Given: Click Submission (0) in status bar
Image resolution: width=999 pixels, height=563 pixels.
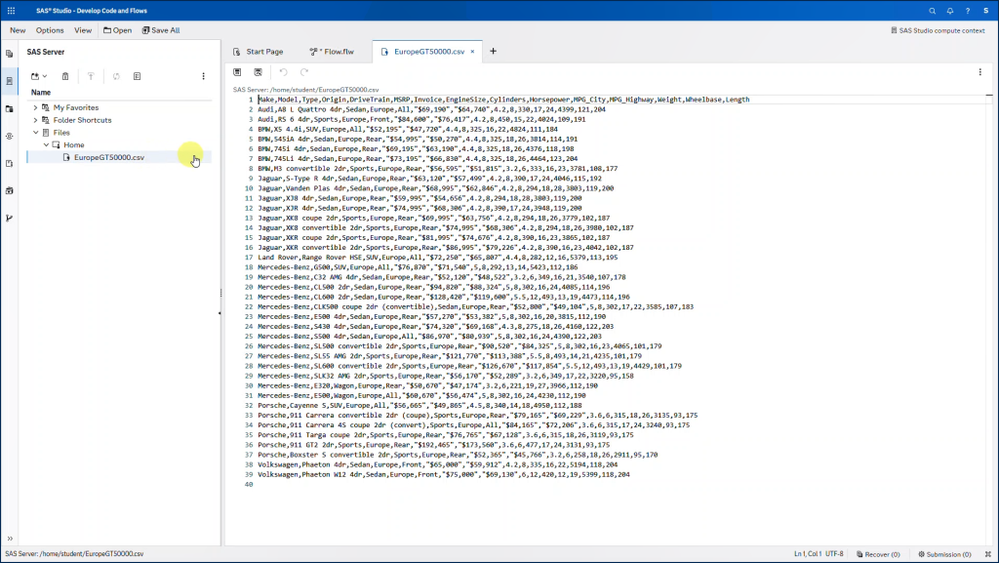Looking at the screenshot, I should coord(944,554).
